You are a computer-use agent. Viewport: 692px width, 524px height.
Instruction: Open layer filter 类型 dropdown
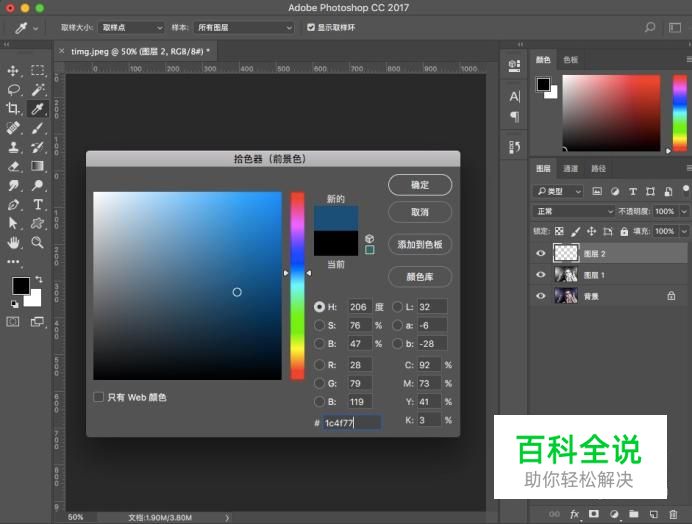tap(558, 191)
